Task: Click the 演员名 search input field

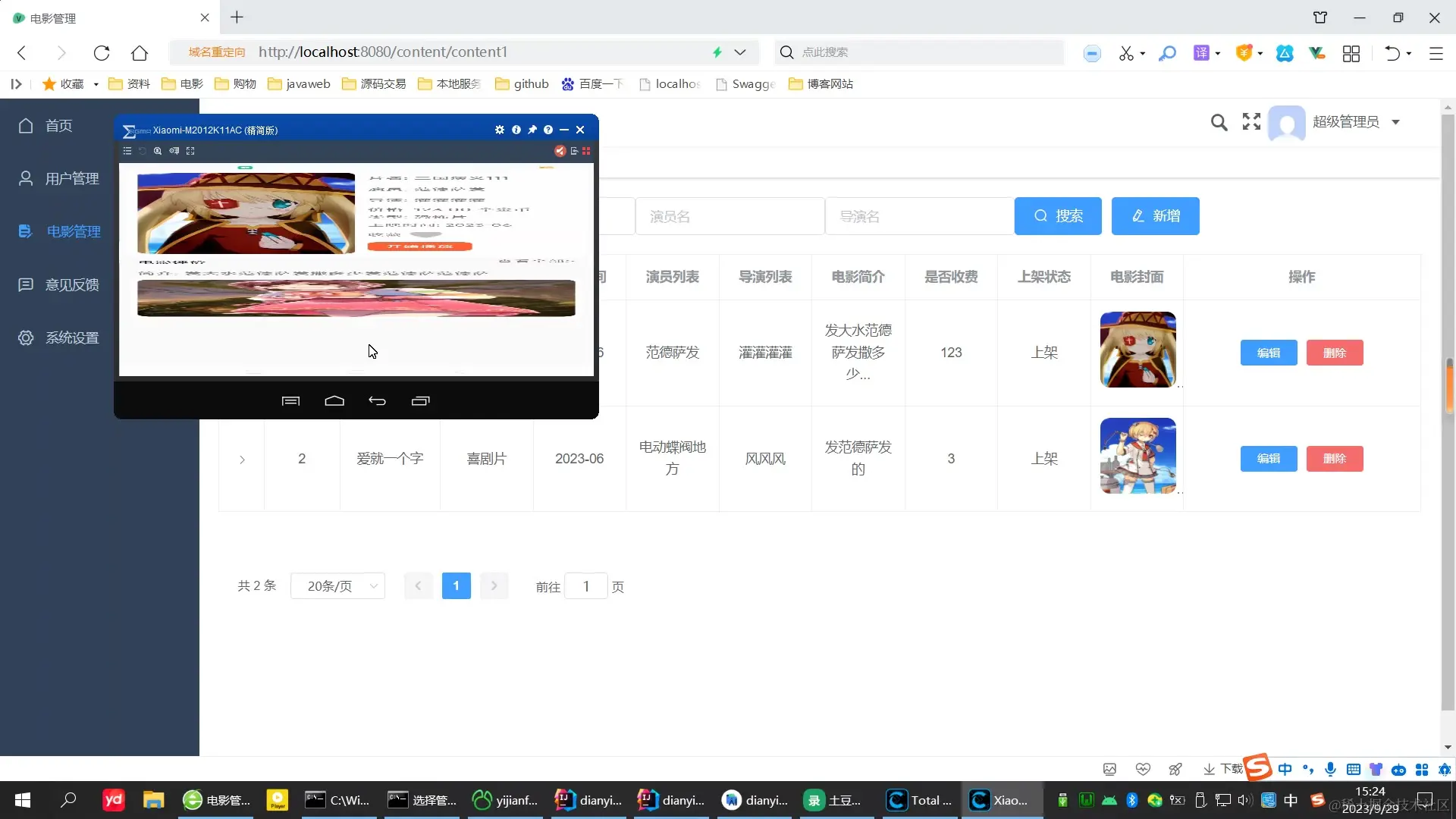Action: (730, 217)
